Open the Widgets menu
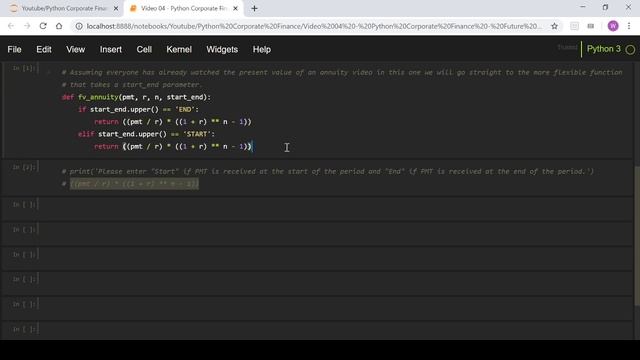This screenshot has height=360, width=640. click(222, 49)
